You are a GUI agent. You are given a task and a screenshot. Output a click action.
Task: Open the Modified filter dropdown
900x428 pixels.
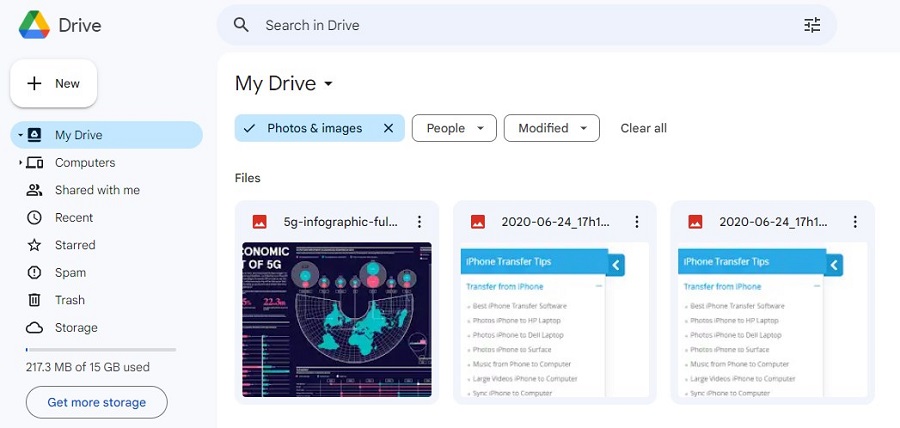coord(552,128)
